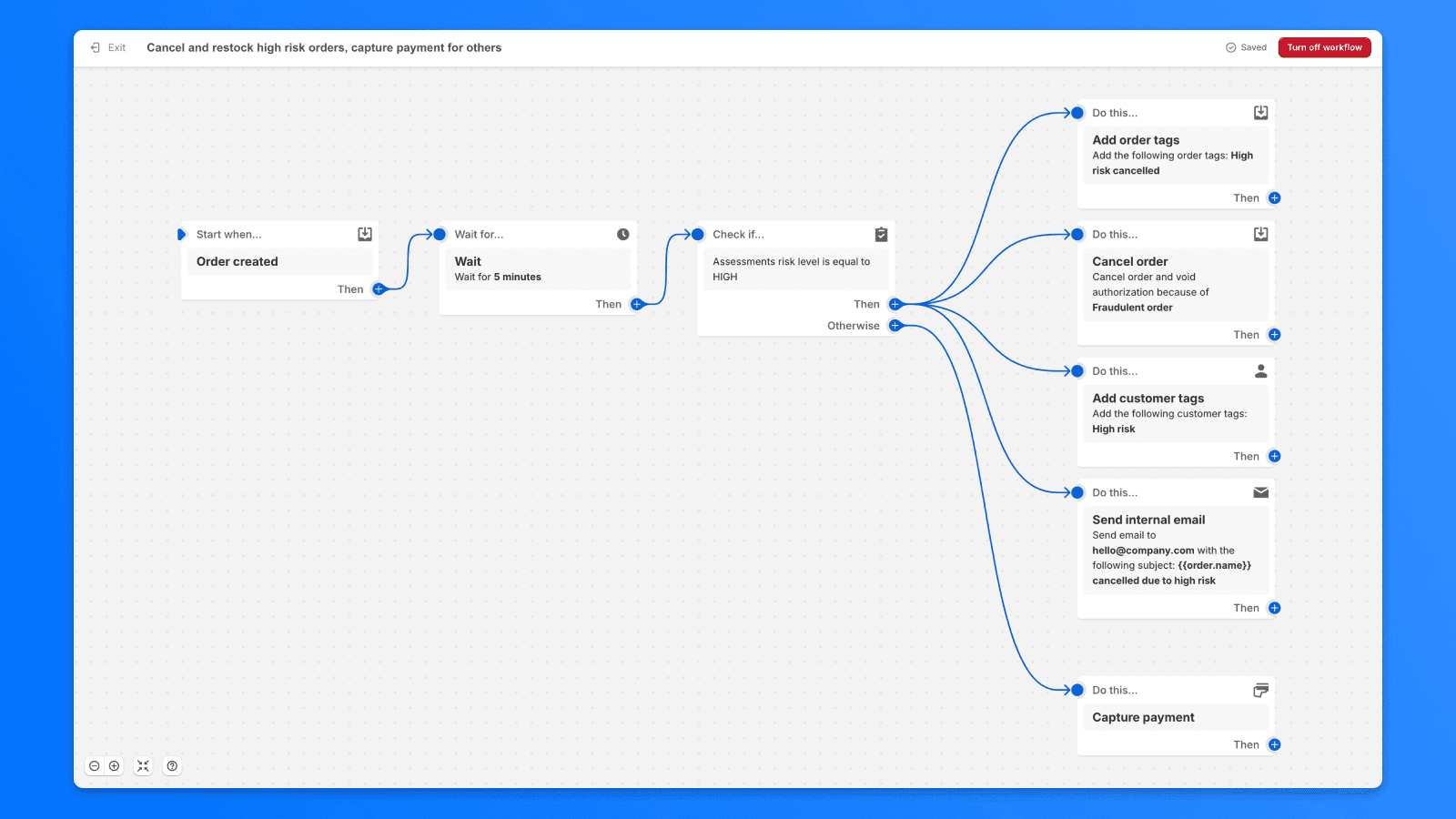Click the icon on Add order tags card
Image resolution: width=1456 pixels, height=819 pixels.
[1261, 113]
